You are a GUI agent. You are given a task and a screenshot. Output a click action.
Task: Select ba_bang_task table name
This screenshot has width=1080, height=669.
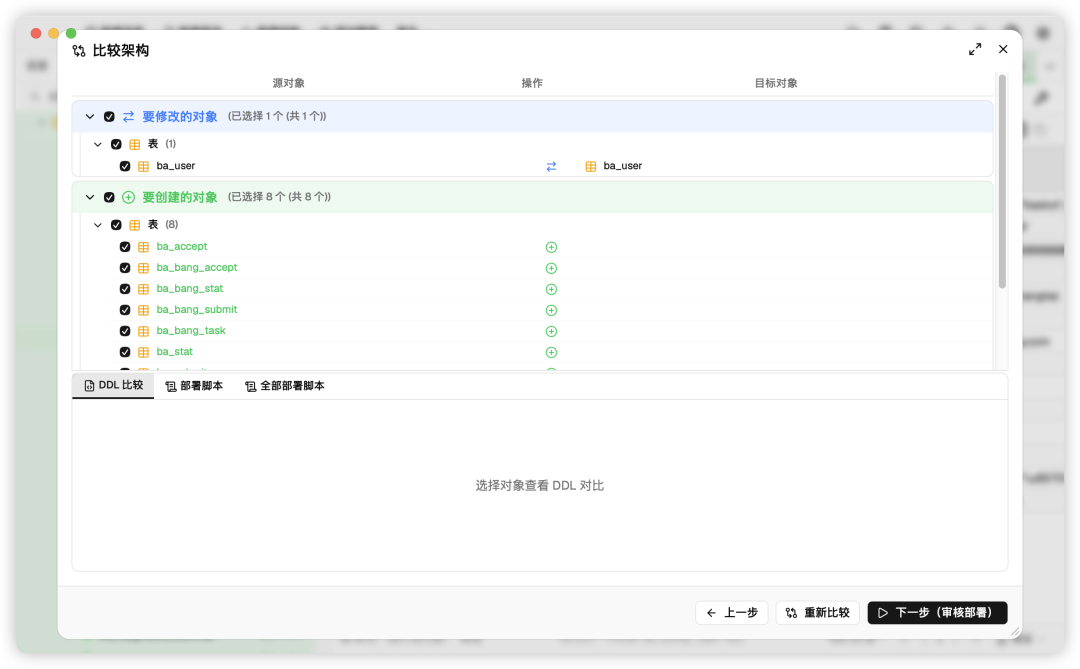point(191,330)
